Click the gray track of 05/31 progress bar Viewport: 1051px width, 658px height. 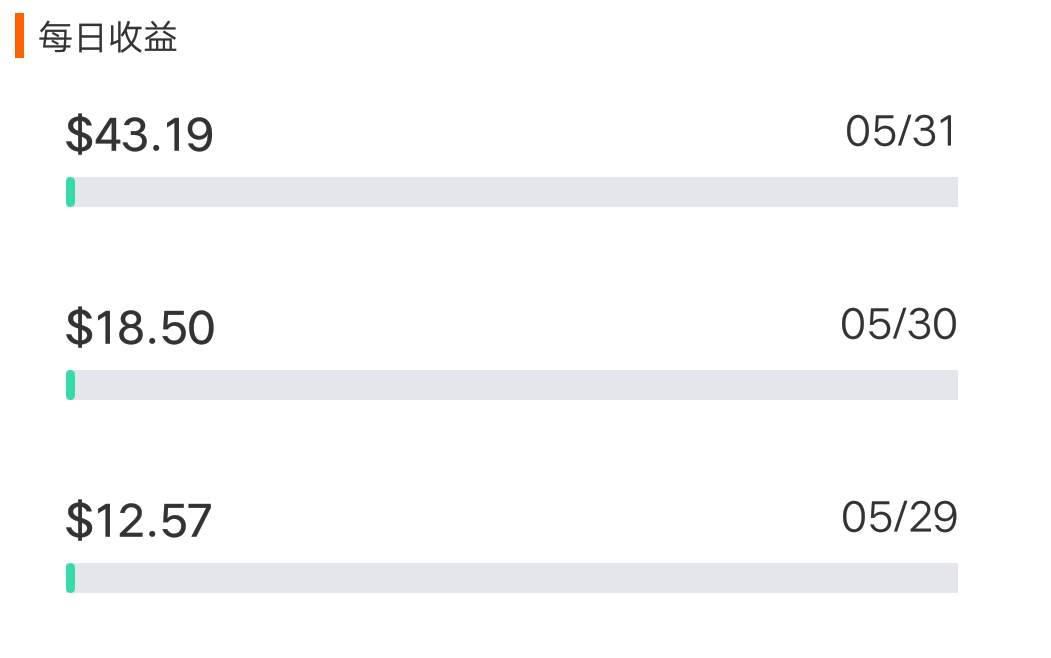[512, 192]
